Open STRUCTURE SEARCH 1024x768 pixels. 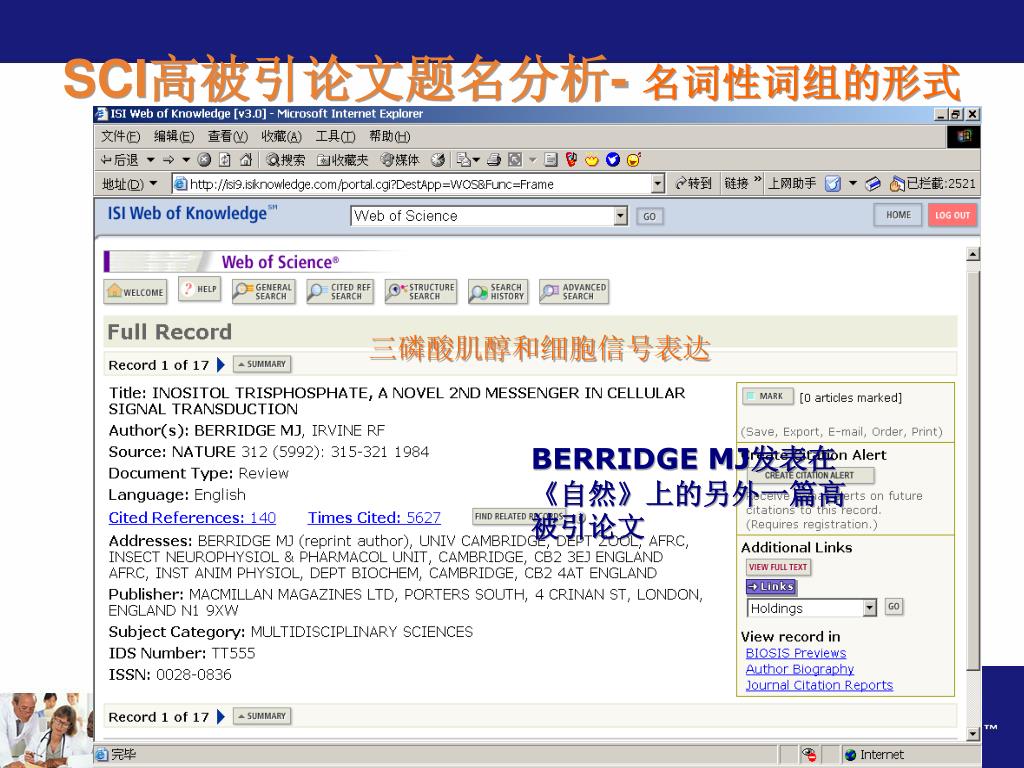coord(421,292)
